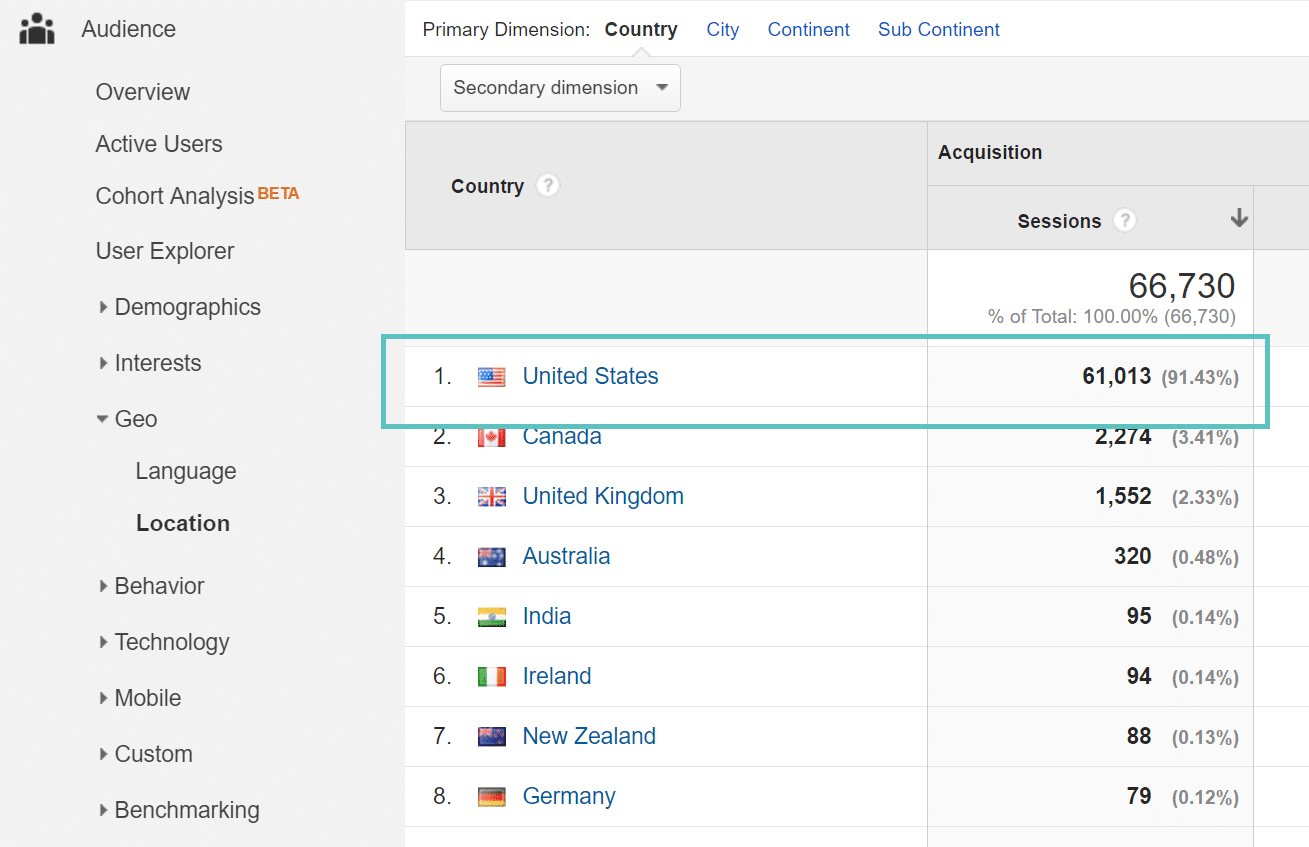This screenshot has width=1309, height=847.
Task: Open the Sessions metric help tooltip
Action: click(1124, 220)
